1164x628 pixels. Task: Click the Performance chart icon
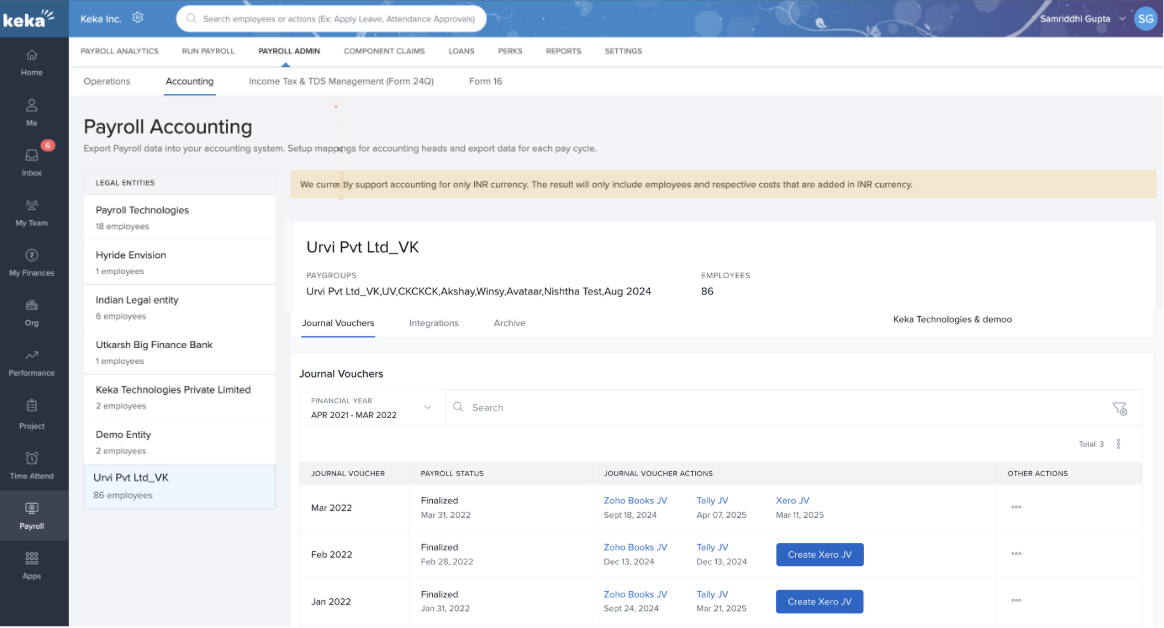pos(32,356)
